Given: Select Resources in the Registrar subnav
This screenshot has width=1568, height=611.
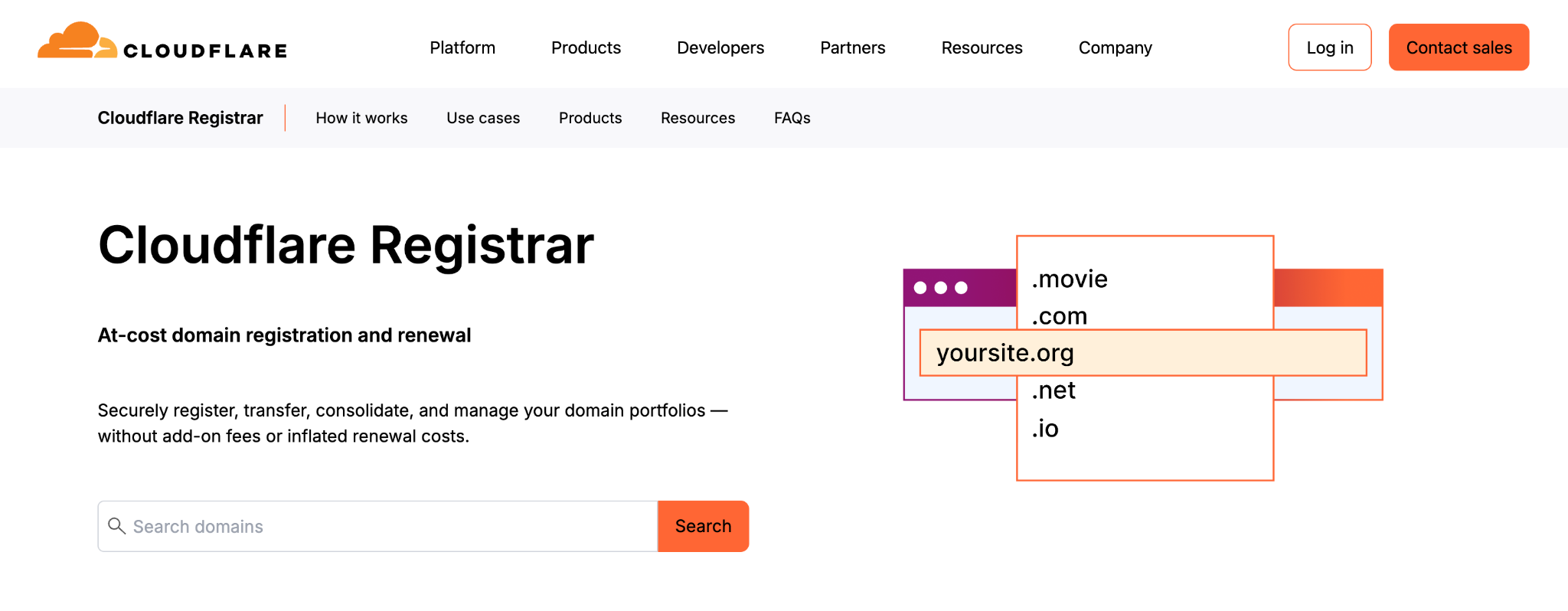Looking at the screenshot, I should click(x=697, y=118).
